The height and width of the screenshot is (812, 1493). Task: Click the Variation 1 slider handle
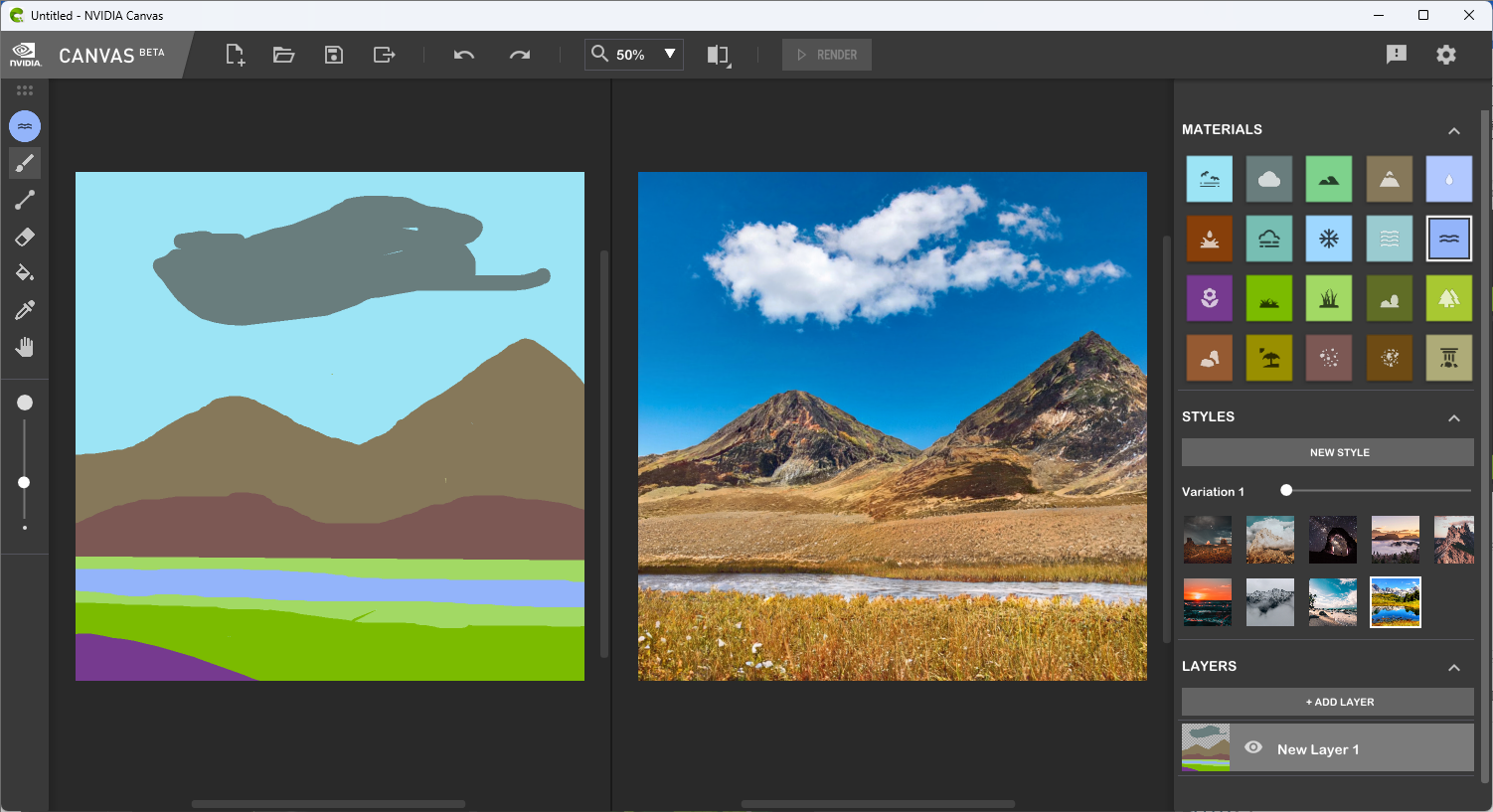click(1286, 490)
